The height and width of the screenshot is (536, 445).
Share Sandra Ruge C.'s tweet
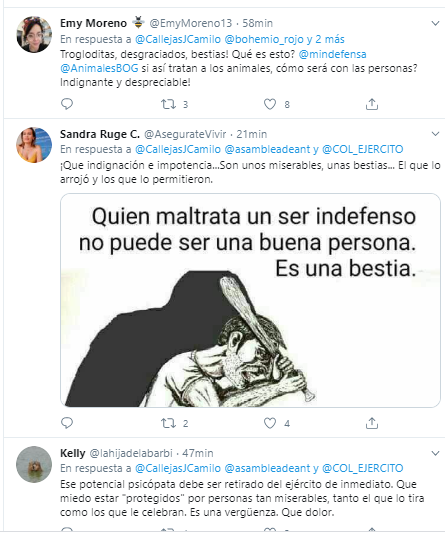click(x=372, y=423)
